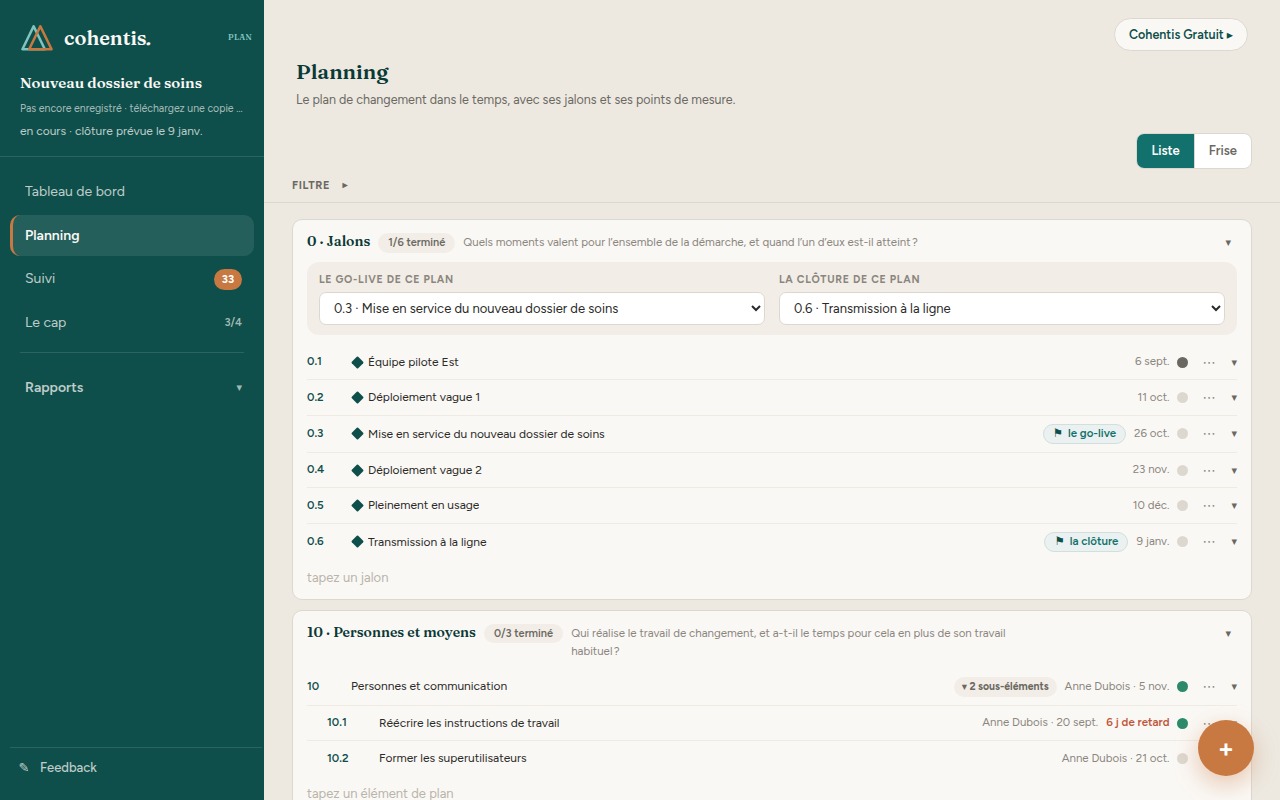Screen dimensions: 1280x800
Task: Click the diamond icon of Équipe pilote Est
Action: pos(357,362)
